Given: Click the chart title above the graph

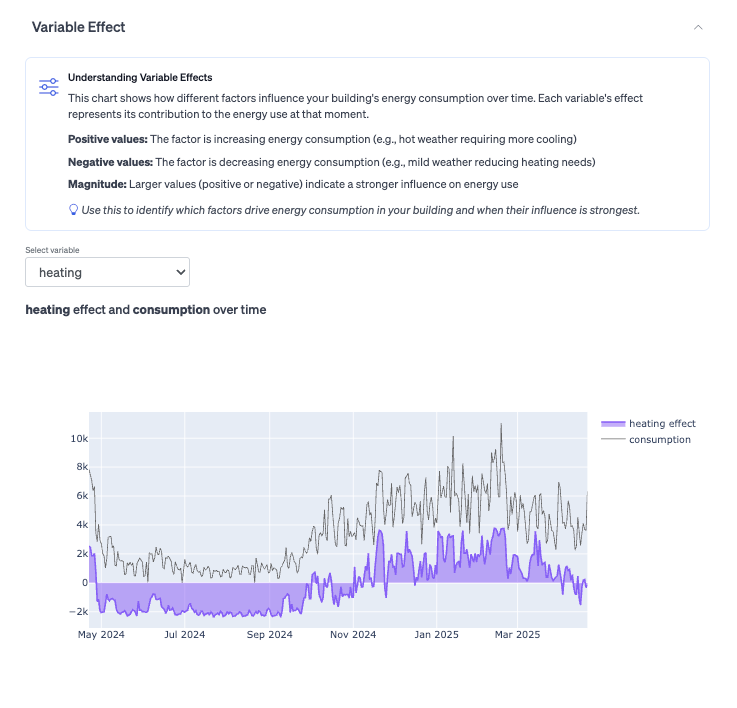Looking at the screenshot, I should (x=146, y=310).
